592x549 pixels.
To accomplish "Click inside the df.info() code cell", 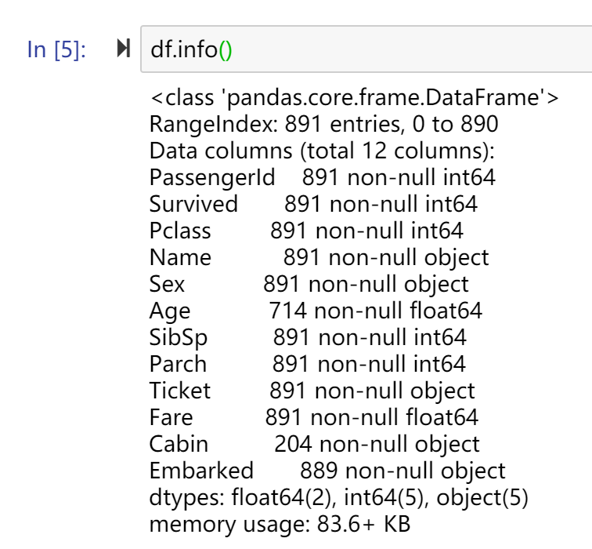I will click(x=366, y=49).
